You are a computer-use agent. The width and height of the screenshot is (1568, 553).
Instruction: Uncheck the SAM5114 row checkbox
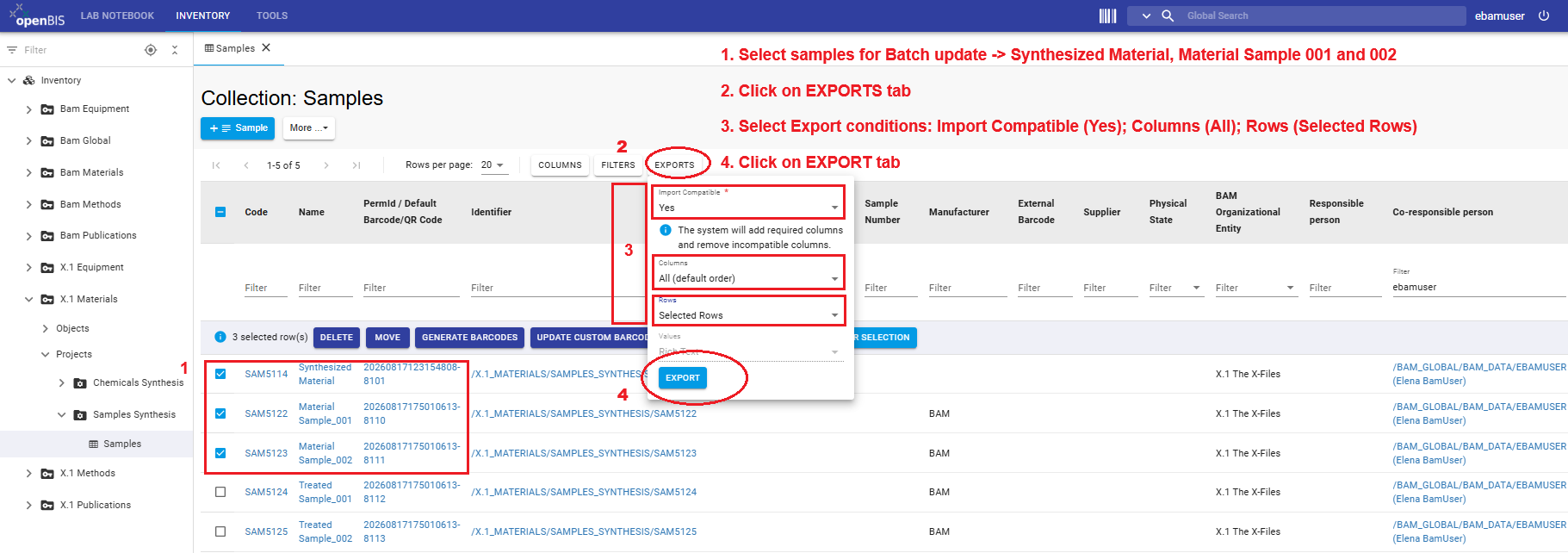point(220,374)
